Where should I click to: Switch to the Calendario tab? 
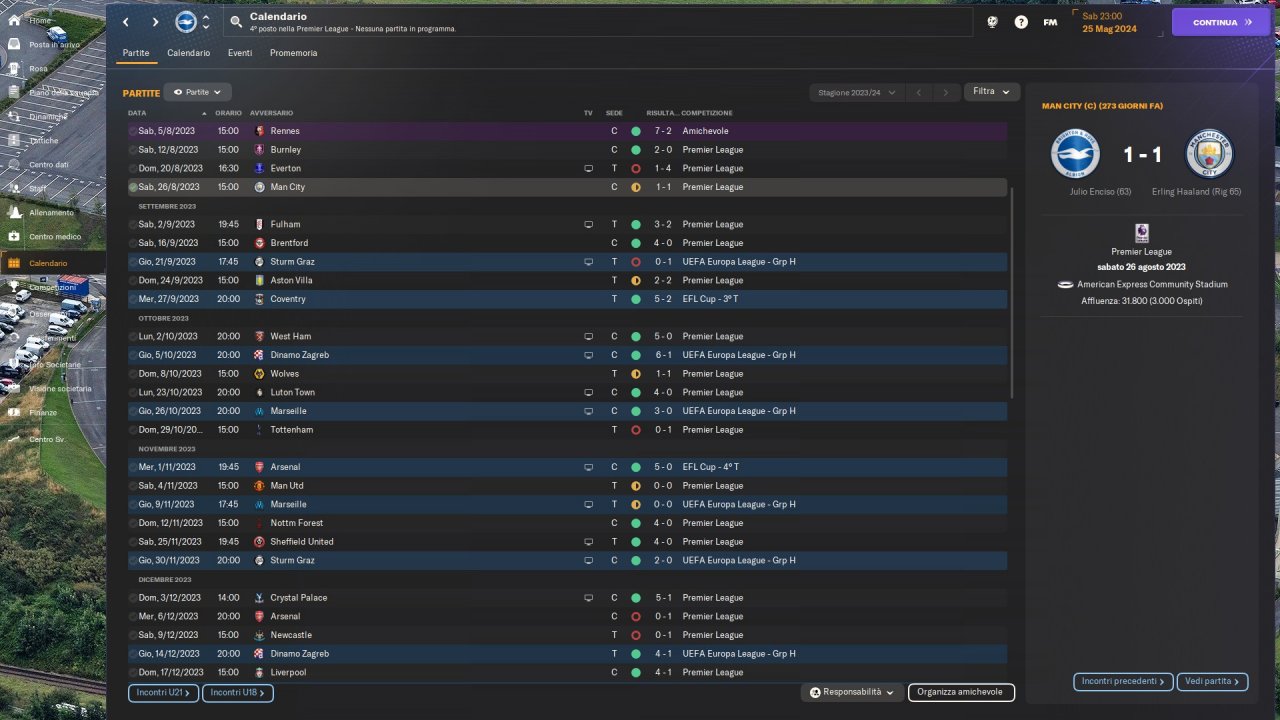pyautogui.click(x=189, y=53)
